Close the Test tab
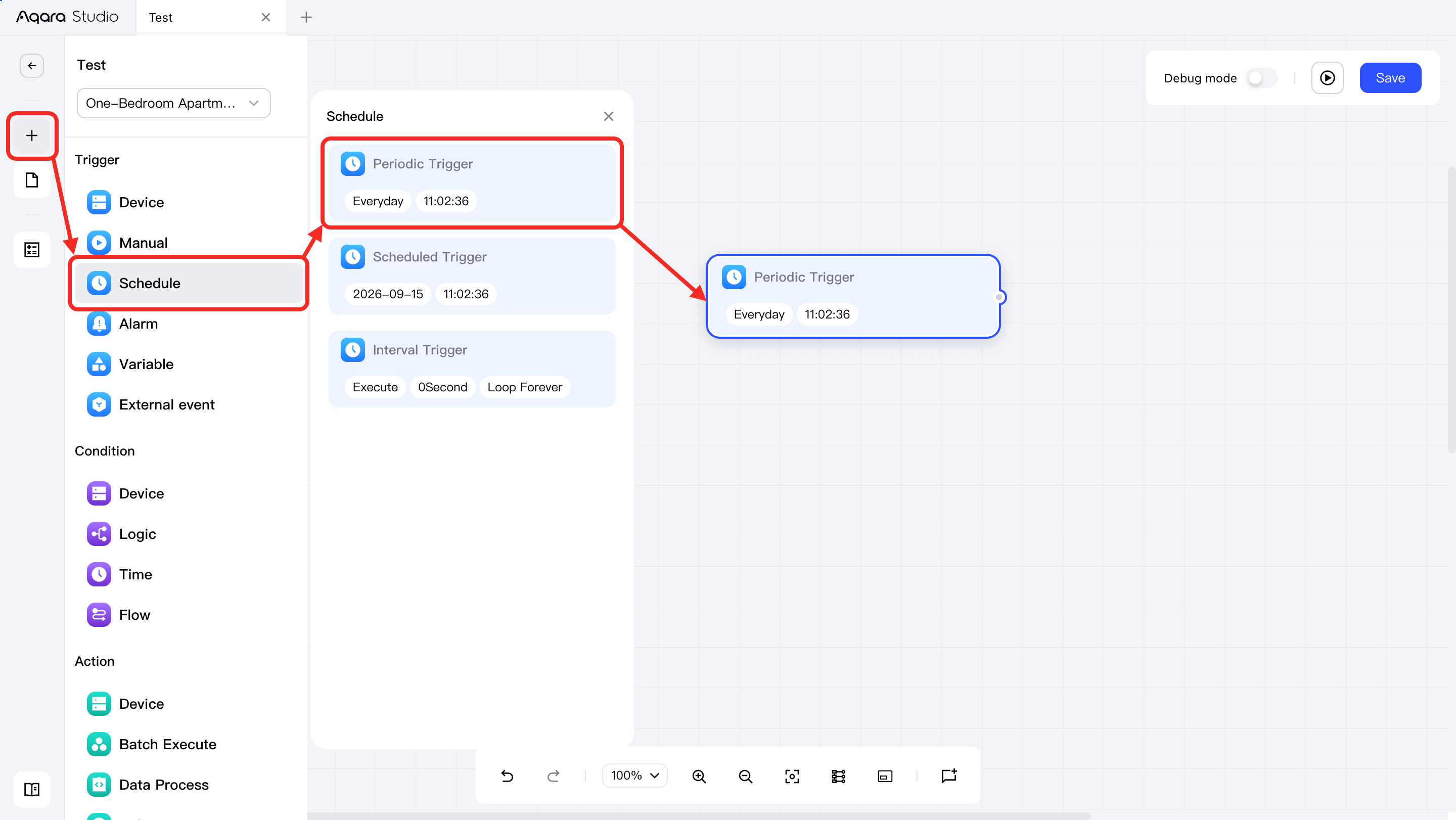The width and height of the screenshot is (1456, 820). [x=265, y=17]
